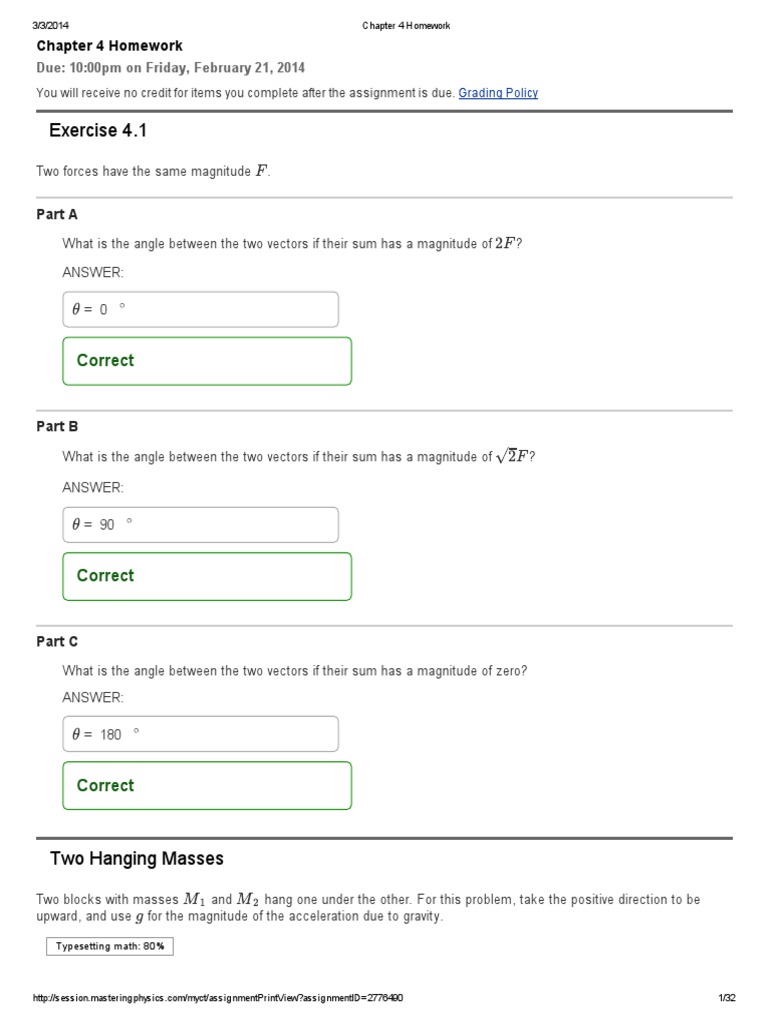Click the due date line for February 21
This screenshot has width=768, height=1024.
pyautogui.click(x=171, y=68)
